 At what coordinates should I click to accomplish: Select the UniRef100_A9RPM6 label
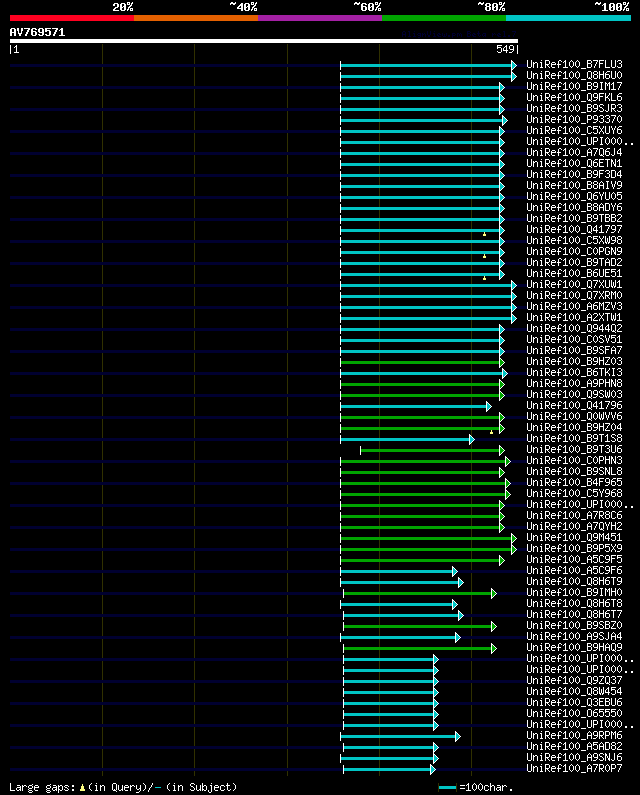tap(574, 736)
